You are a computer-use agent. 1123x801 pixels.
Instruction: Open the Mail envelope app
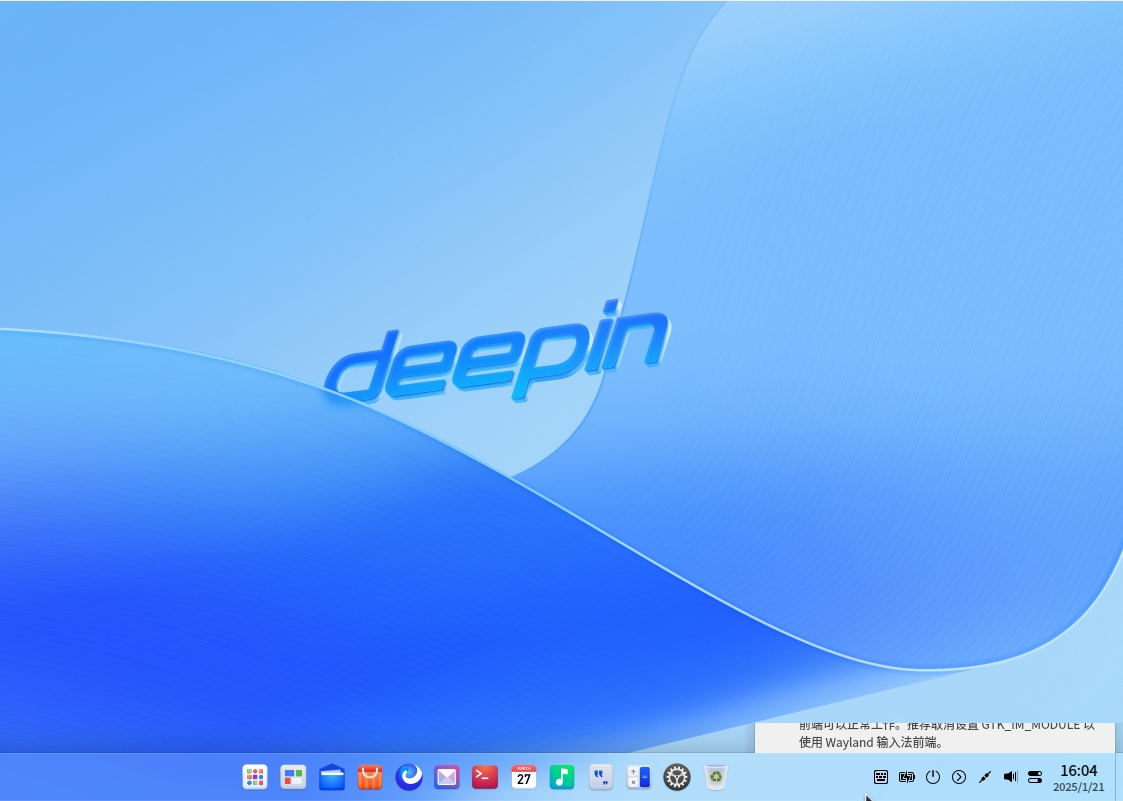coord(447,777)
